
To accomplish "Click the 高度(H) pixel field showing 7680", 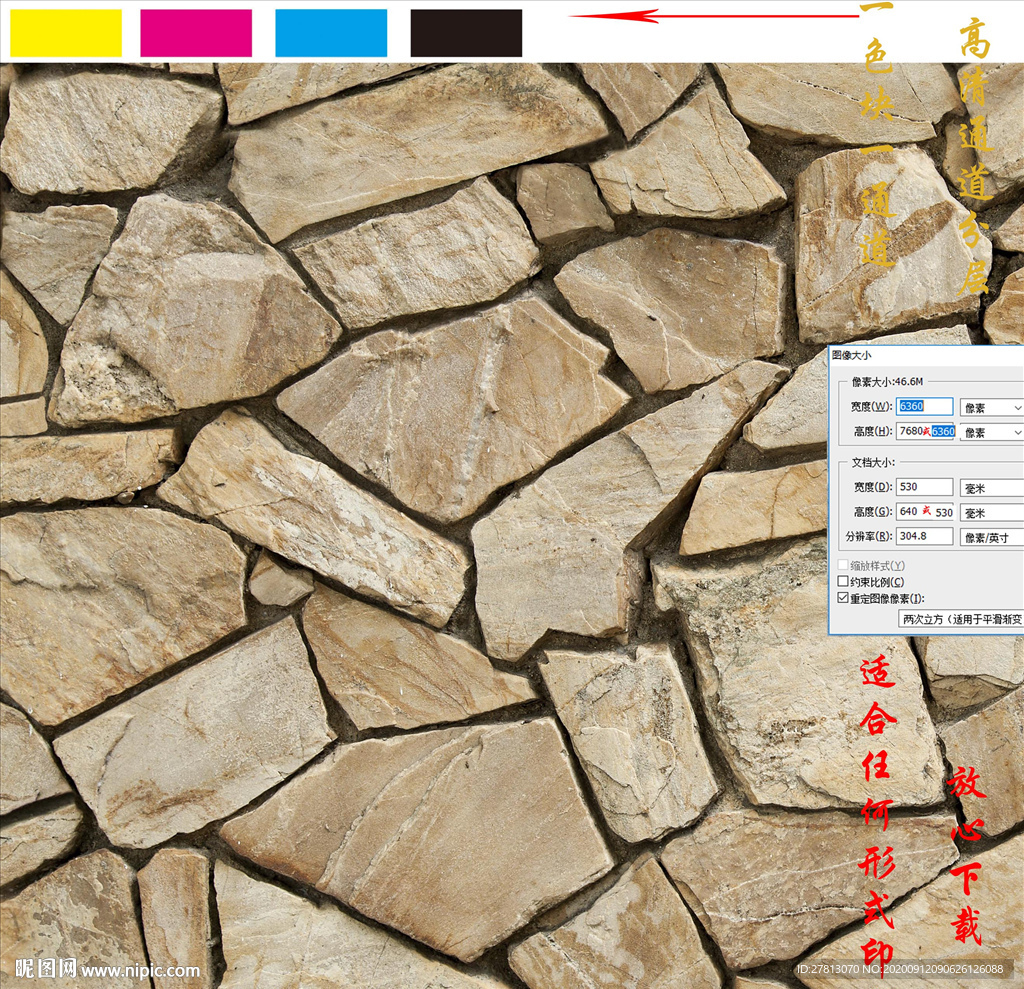I will (x=924, y=431).
